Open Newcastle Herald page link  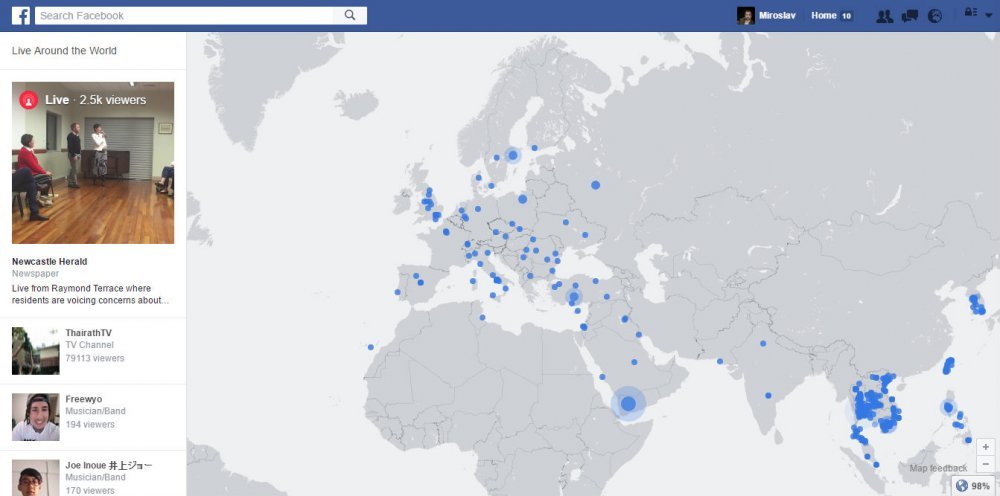pos(50,261)
